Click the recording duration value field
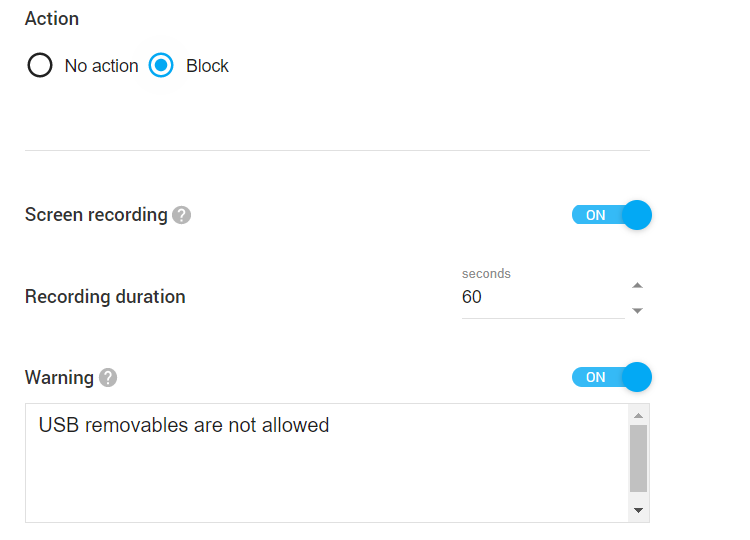 (540, 298)
